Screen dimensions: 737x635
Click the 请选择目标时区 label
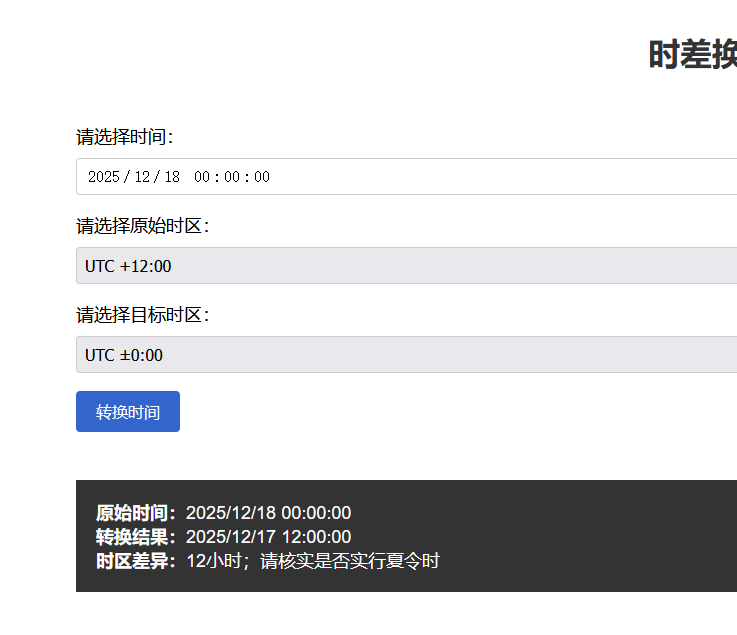pos(142,314)
